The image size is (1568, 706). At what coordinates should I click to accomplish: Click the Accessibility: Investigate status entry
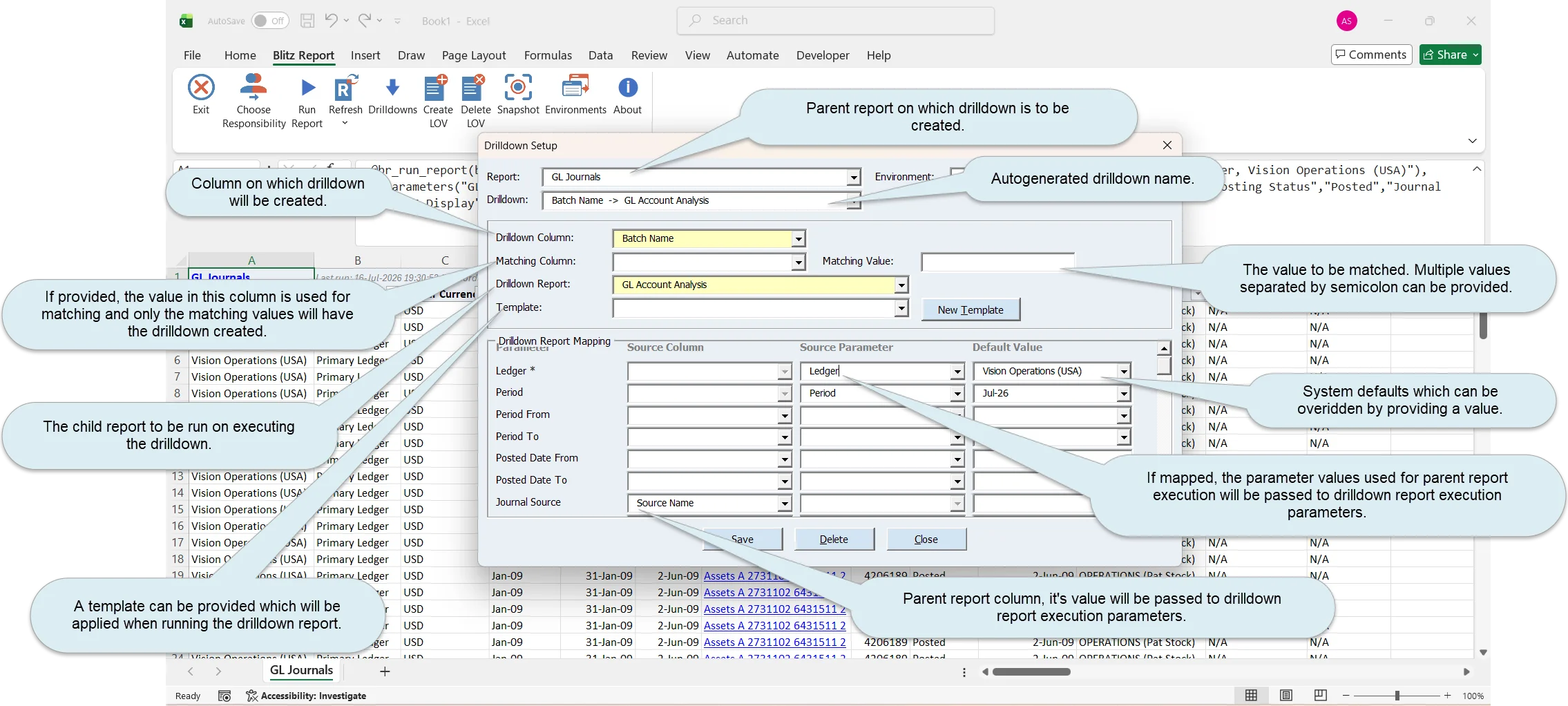pyautogui.click(x=306, y=696)
